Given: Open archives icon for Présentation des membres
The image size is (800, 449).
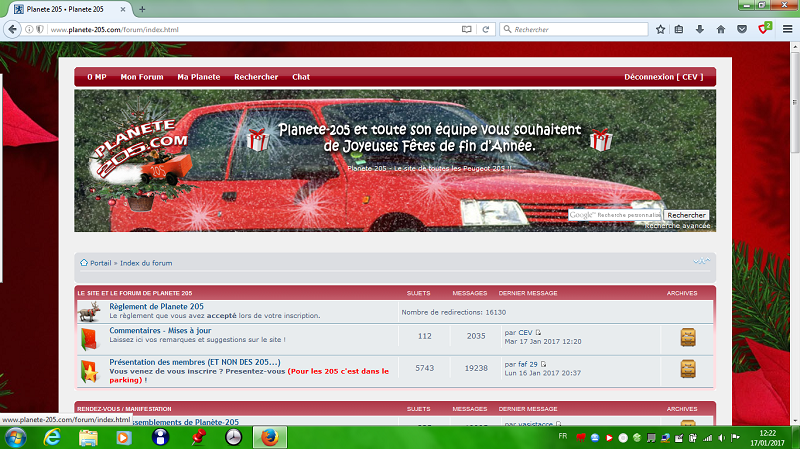Looking at the screenshot, I should pos(688,369).
